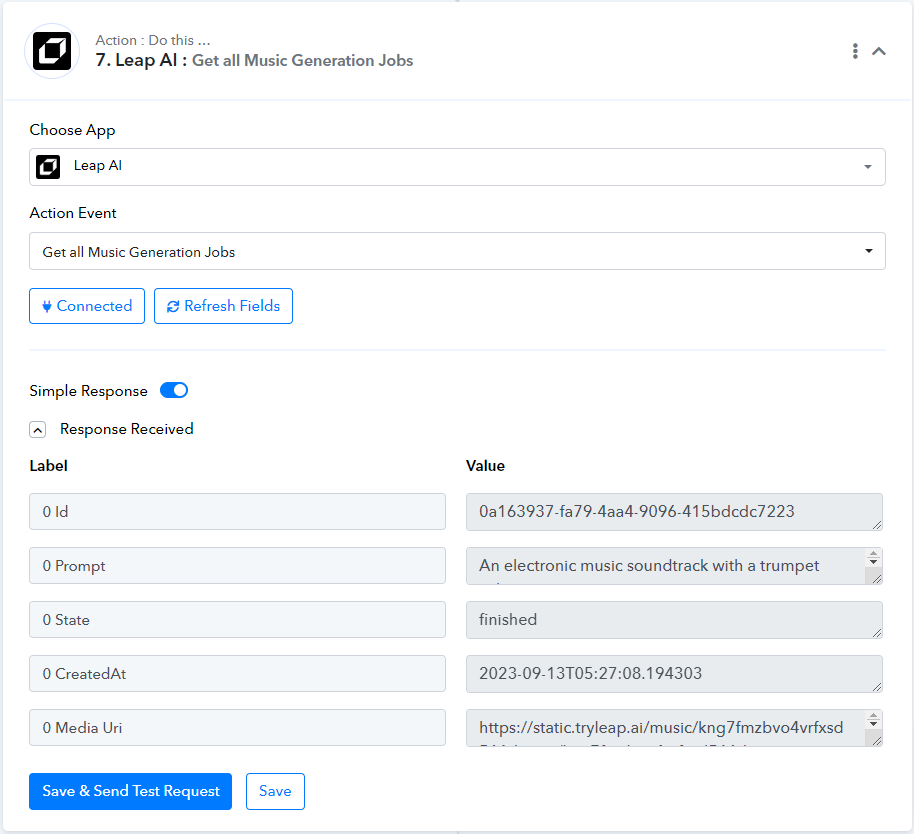
Task: Click the 0 Id label field
Action: [237, 512]
